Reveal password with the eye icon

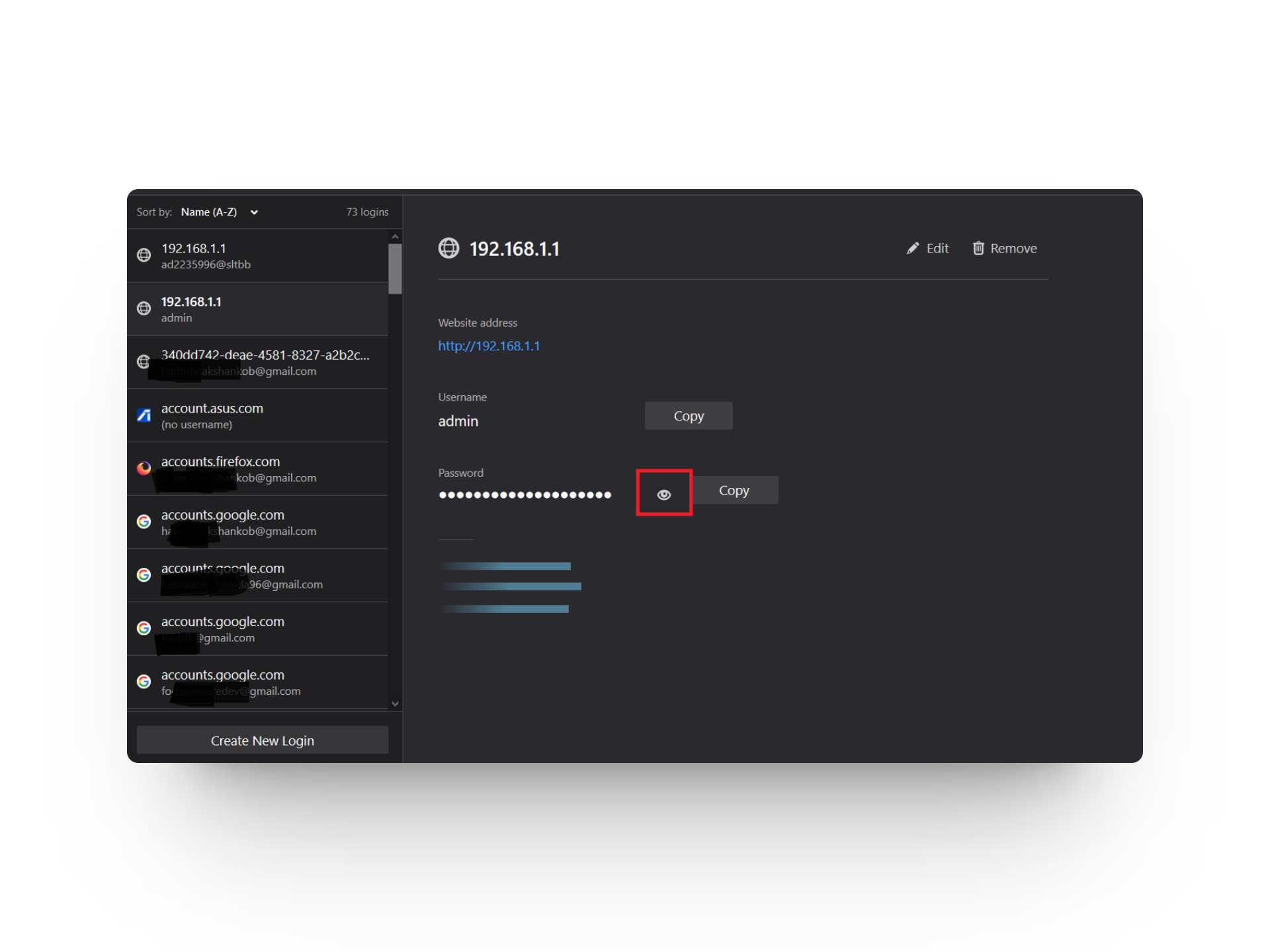tap(663, 494)
